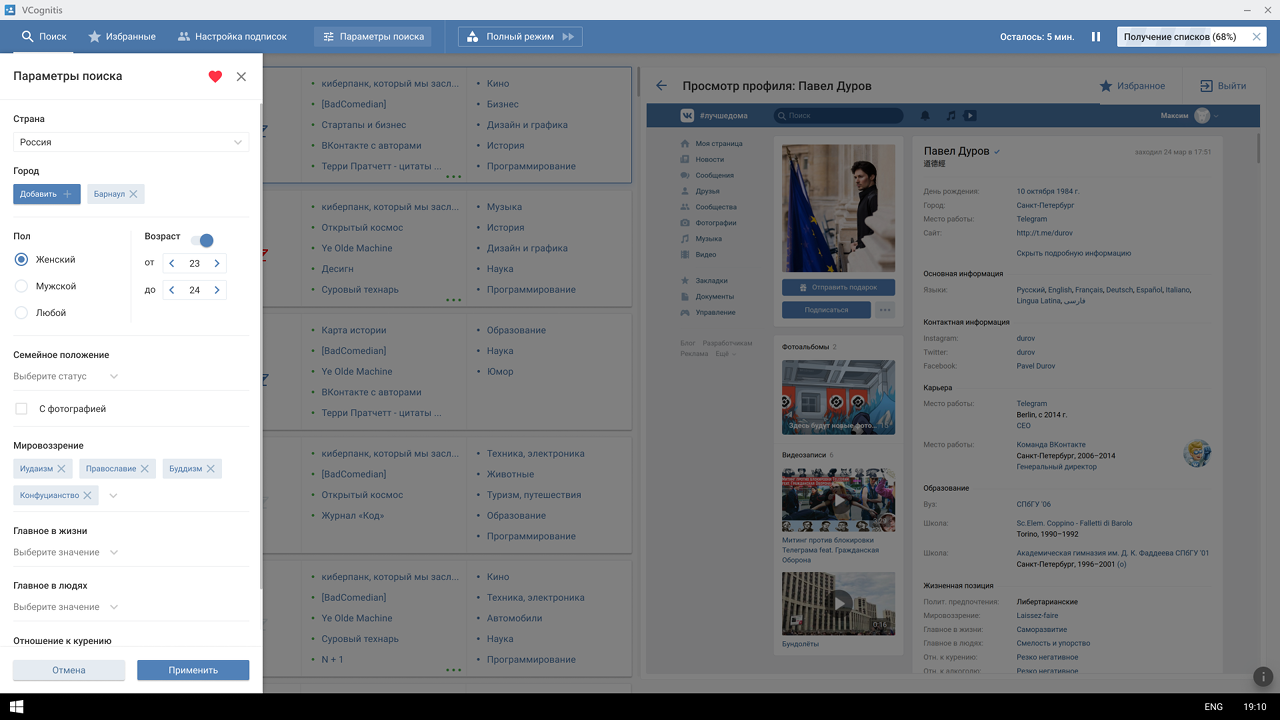The width and height of the screenshot is (1280, 720).
Task: Click the Подписаться button
Action: (x=826, y=310)
